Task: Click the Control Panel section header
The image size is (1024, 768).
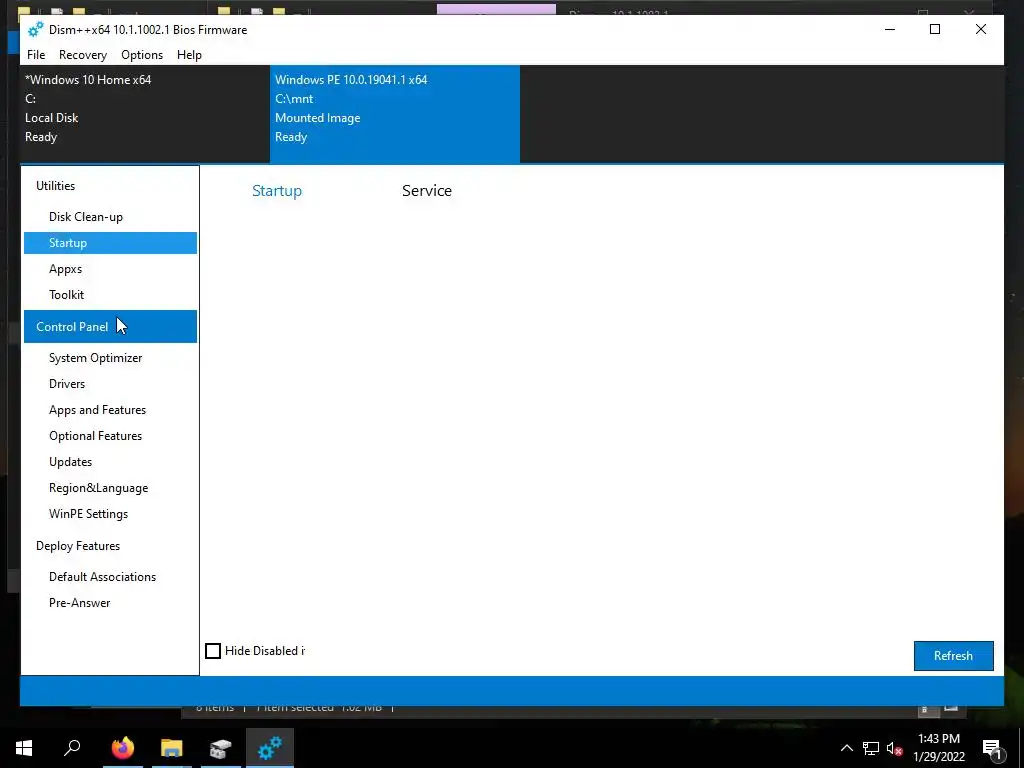Action: pos(110,327)
